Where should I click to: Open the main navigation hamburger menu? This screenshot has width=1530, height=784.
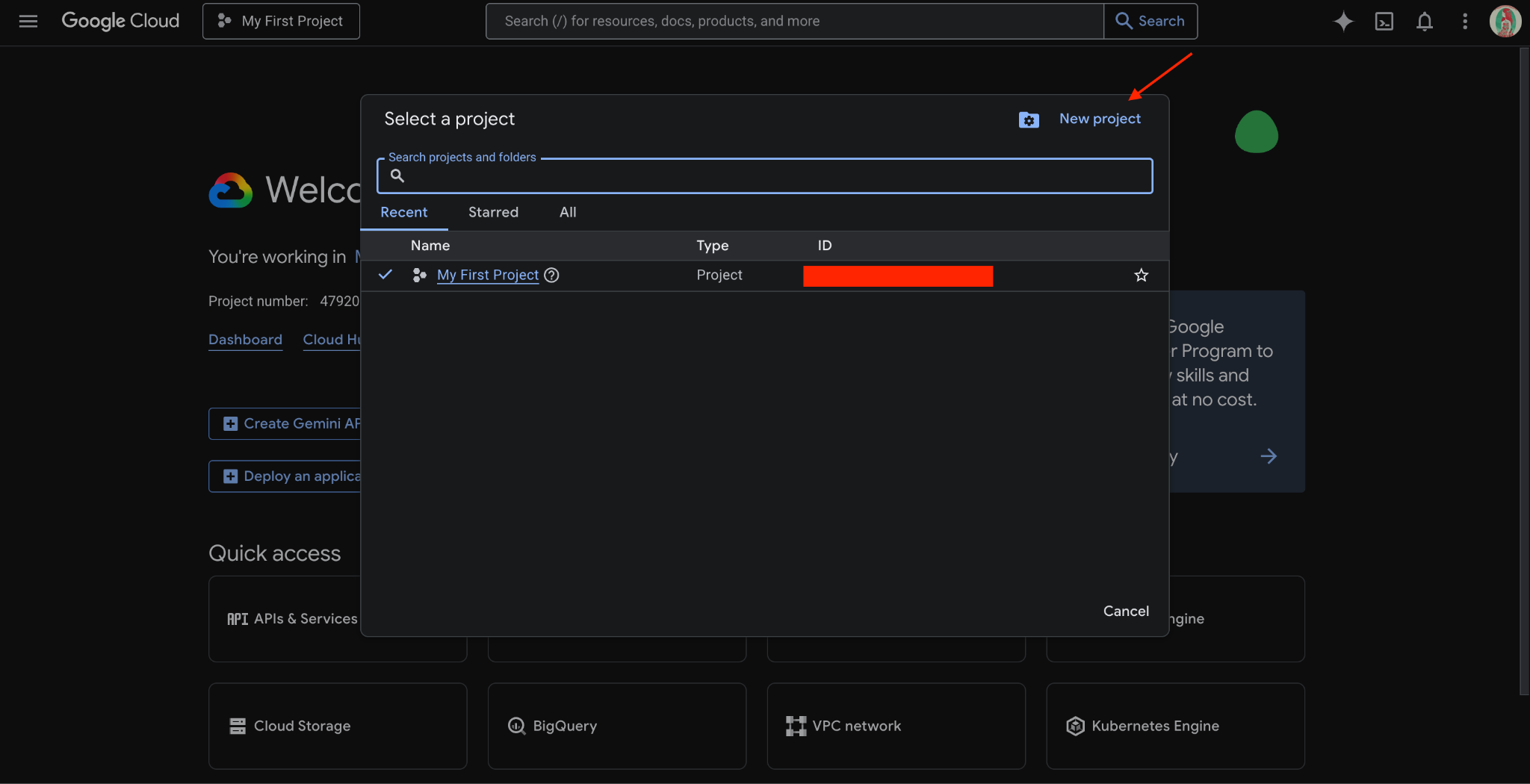(x=28, y=21)
